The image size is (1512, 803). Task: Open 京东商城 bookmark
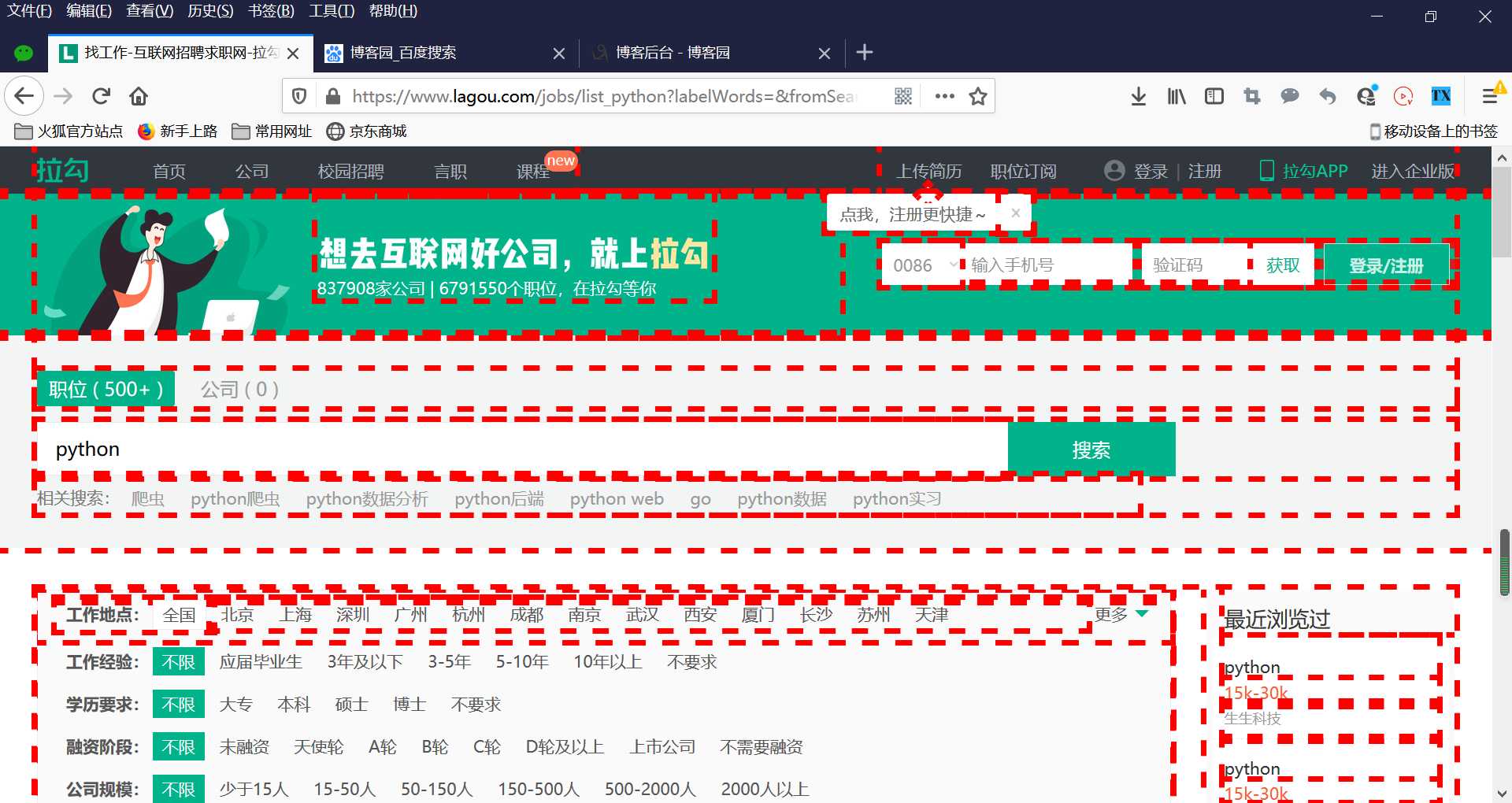(x=367, y=131)
